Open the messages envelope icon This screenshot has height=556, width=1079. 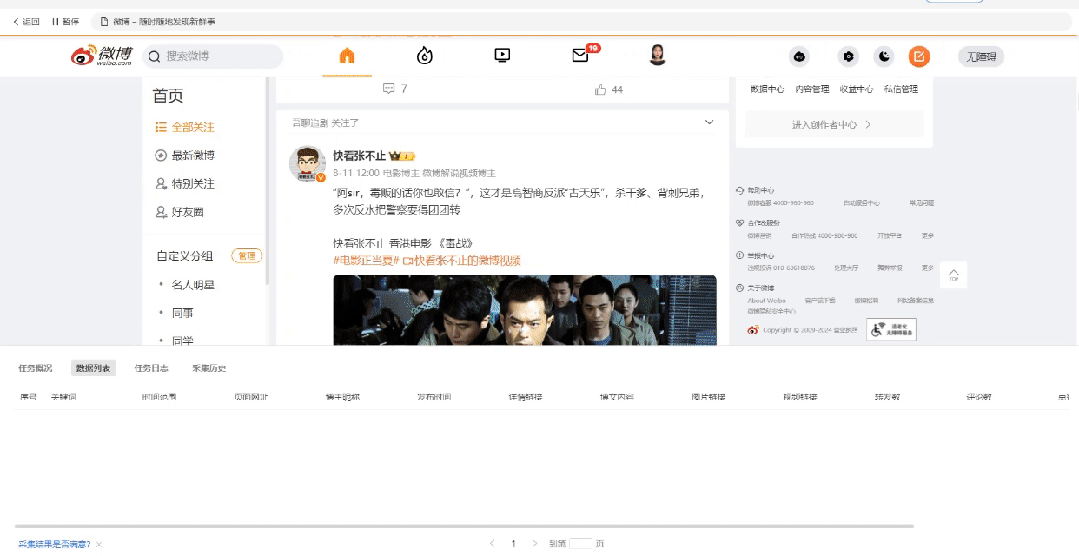point(581,56)
